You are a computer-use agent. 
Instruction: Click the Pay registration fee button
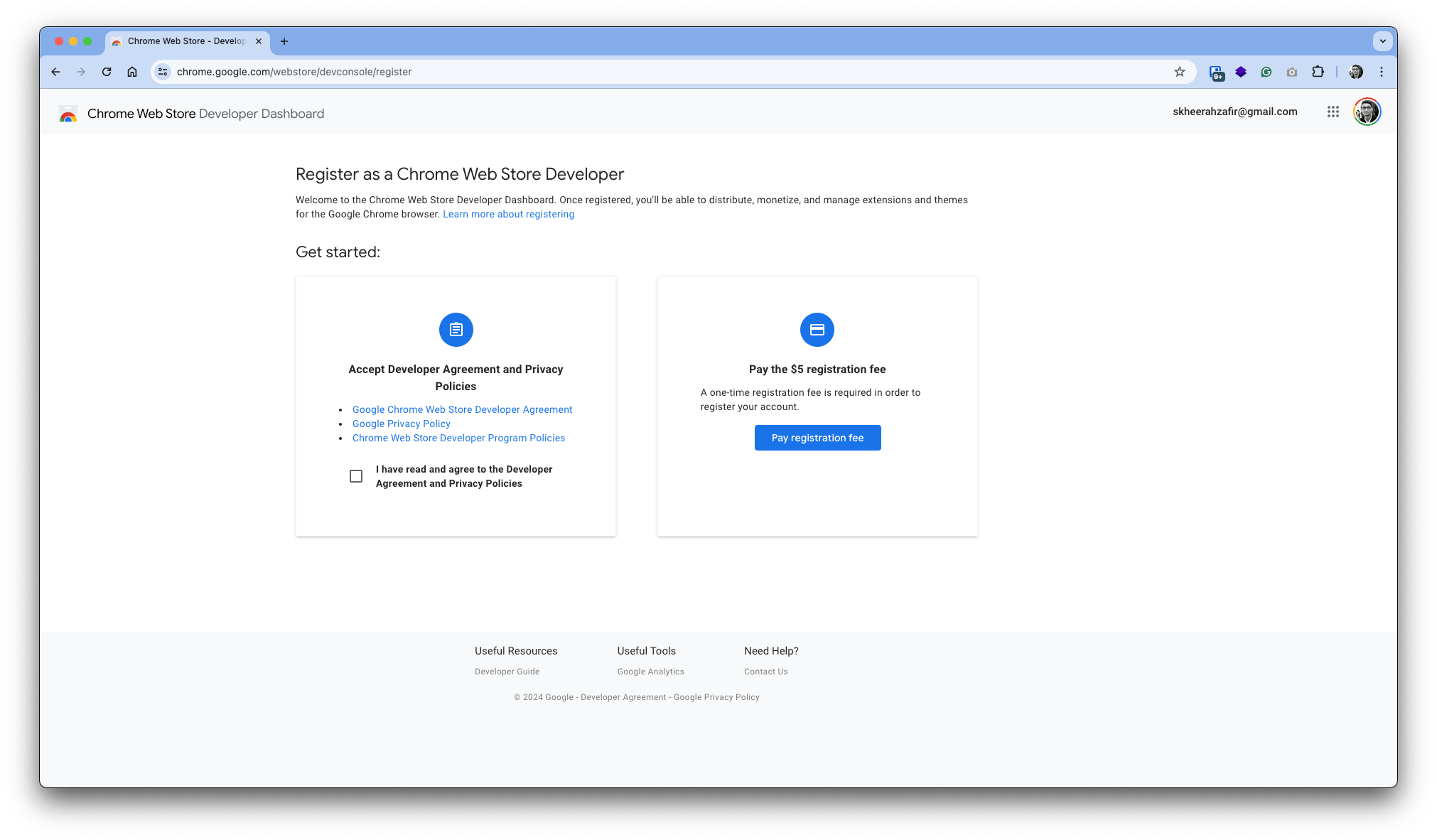tap(818, 438)
